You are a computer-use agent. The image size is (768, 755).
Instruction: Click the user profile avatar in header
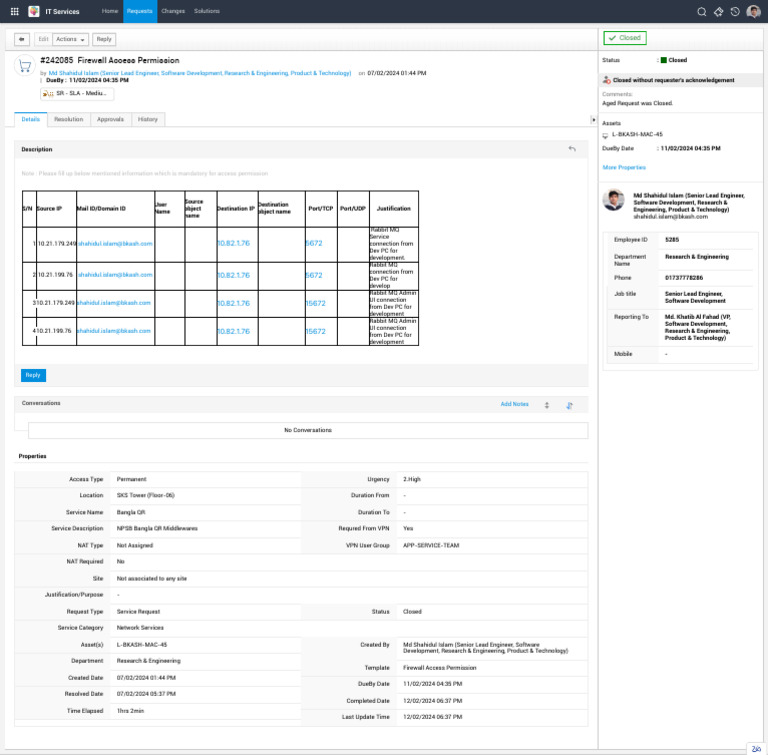754,11
